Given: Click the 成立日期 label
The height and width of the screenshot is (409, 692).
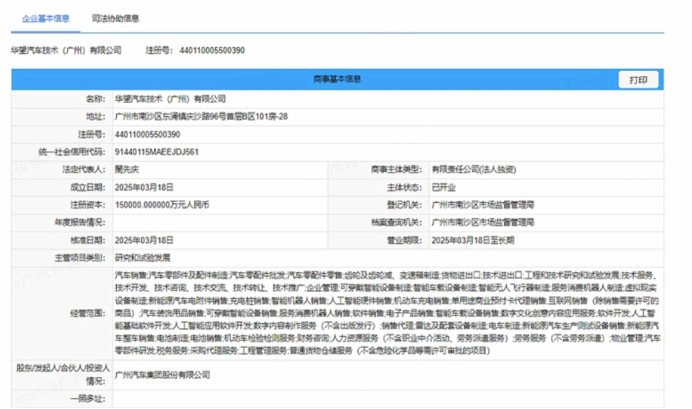Looking at the screenshot, I should pos(88,187).
